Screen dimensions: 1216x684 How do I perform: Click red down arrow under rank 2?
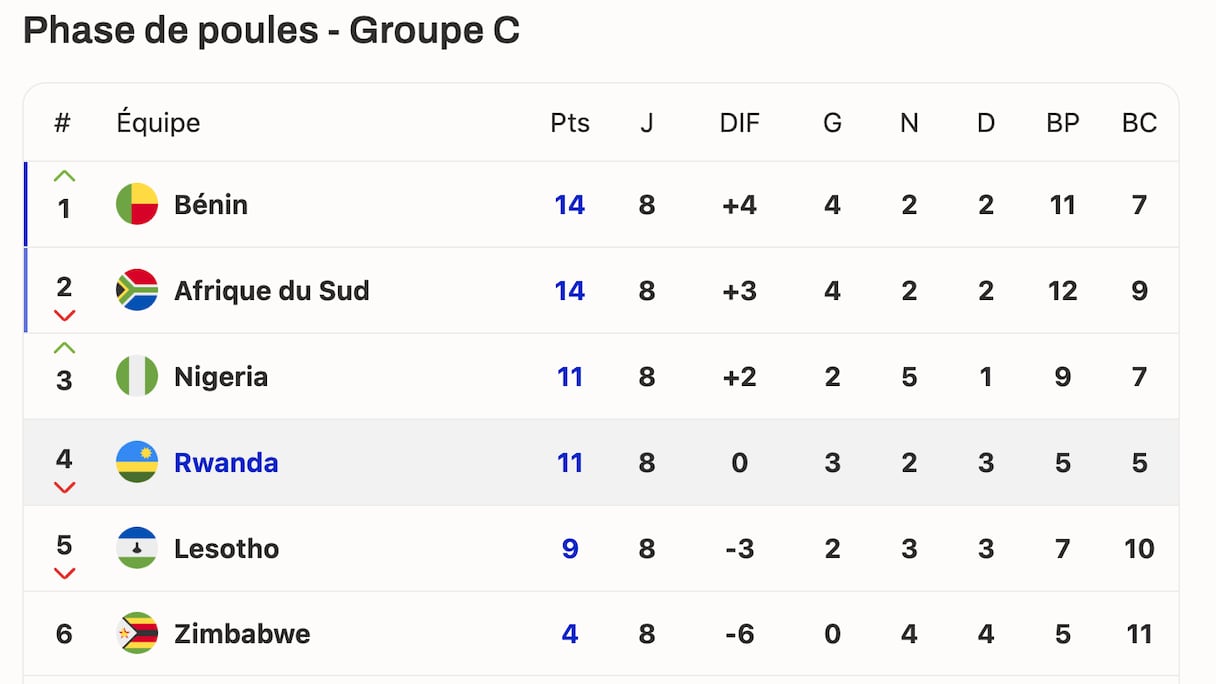tap(64, 316)
